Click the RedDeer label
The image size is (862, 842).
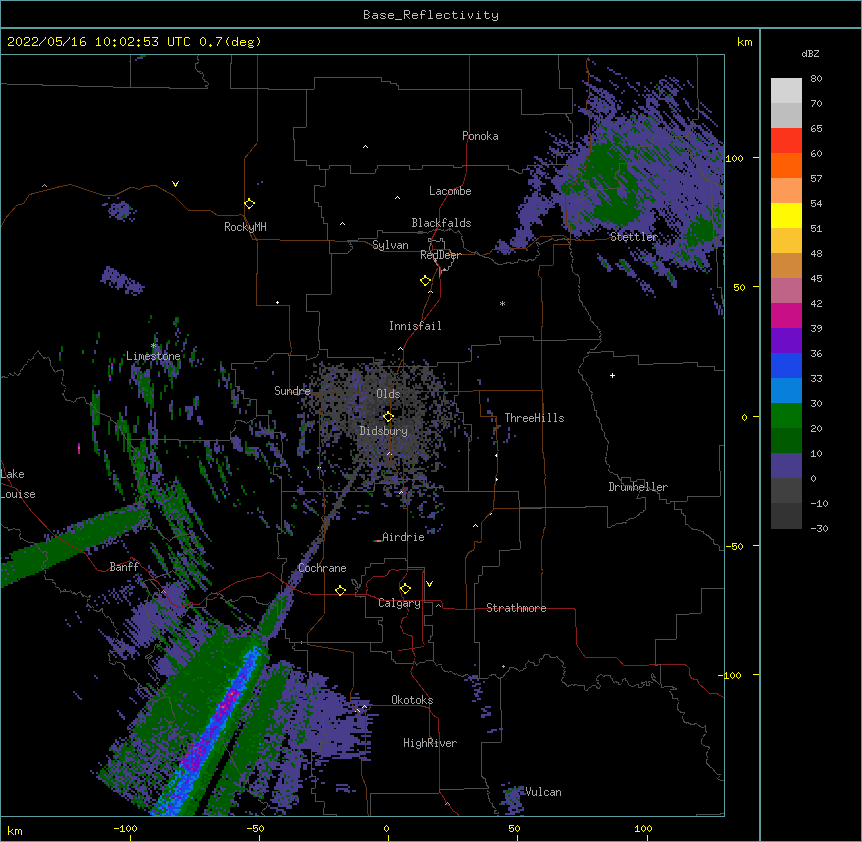click(440, 255)
